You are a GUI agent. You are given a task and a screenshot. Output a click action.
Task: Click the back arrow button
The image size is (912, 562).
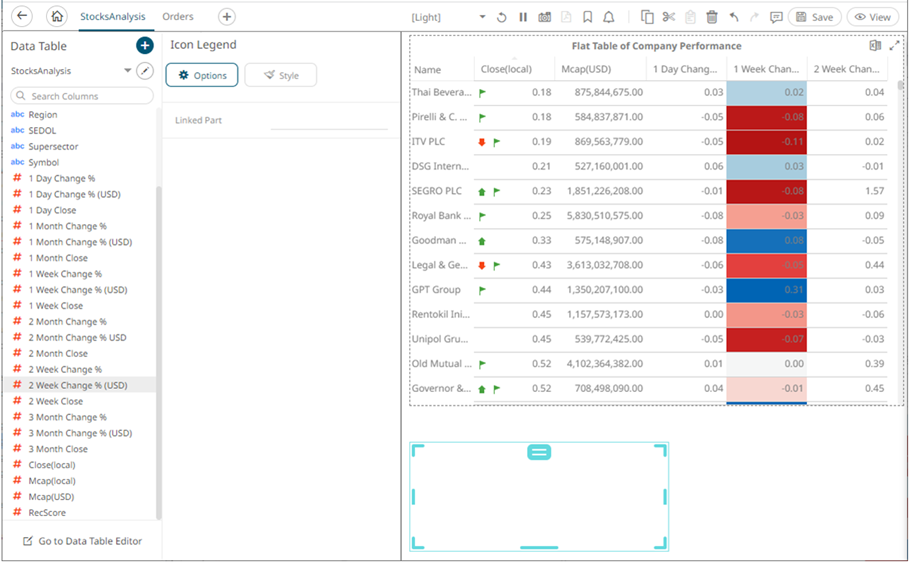click(22, 17)
